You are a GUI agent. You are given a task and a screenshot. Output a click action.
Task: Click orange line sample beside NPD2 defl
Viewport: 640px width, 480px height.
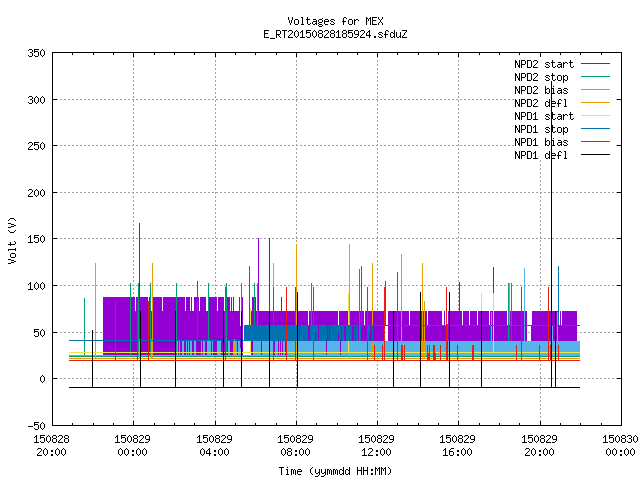coord(595,103)
